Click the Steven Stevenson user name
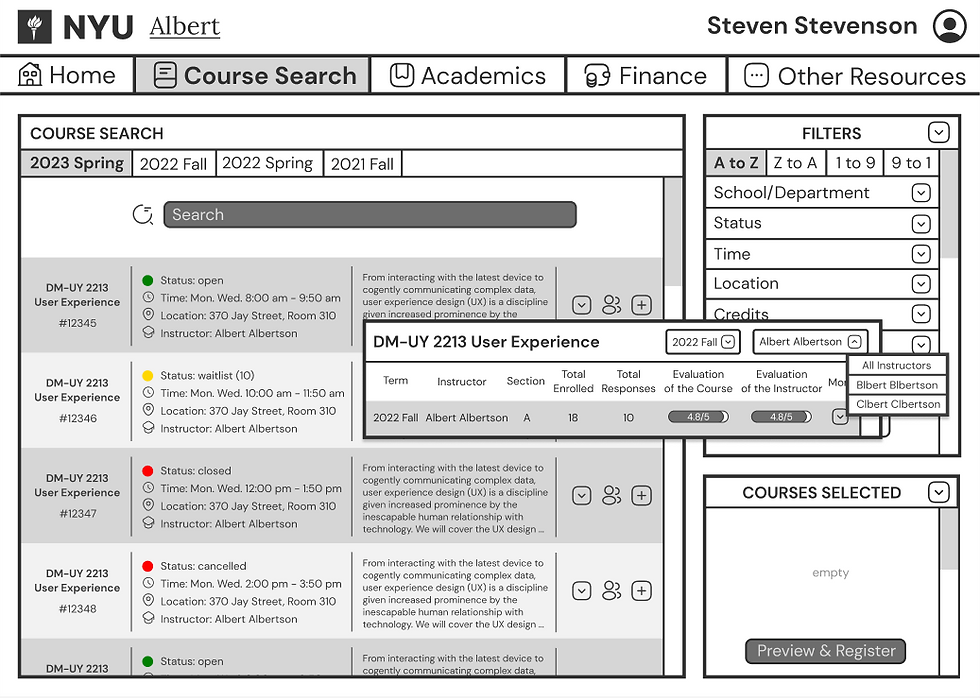This screenshot has width=980, height=698. (x=812, y=26)
